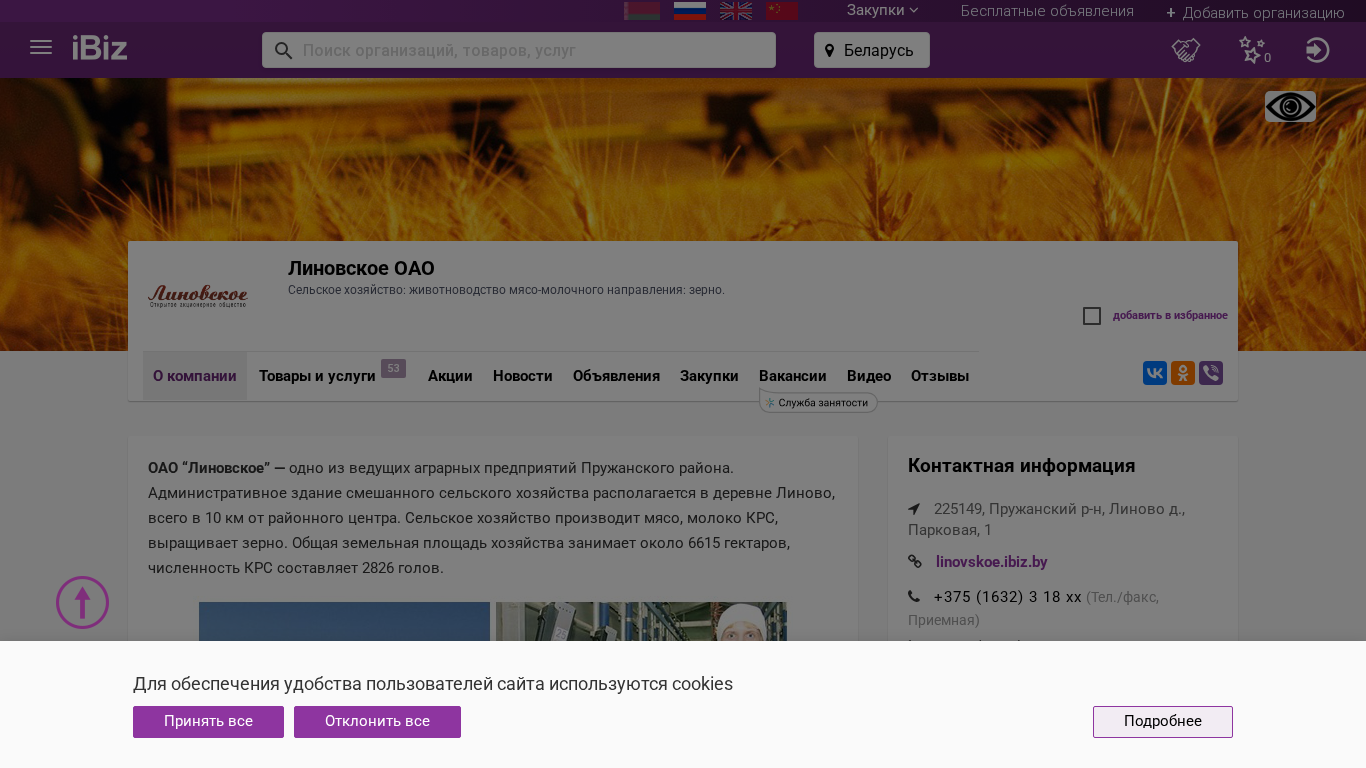
Task: Switch to the Вакансии tab
Action: tap(792, 376)
